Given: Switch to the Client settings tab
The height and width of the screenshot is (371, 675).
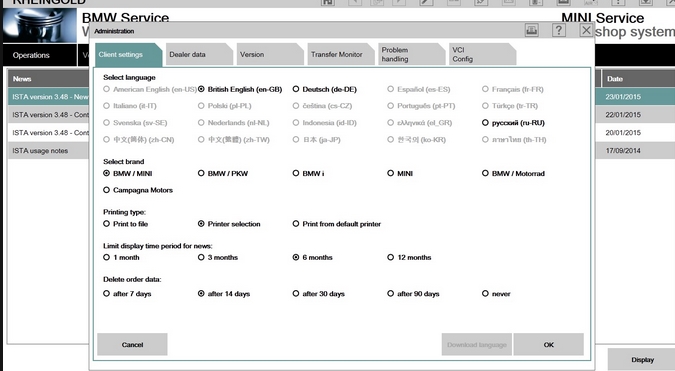Looking at the screenshot, I should point(128,55).
